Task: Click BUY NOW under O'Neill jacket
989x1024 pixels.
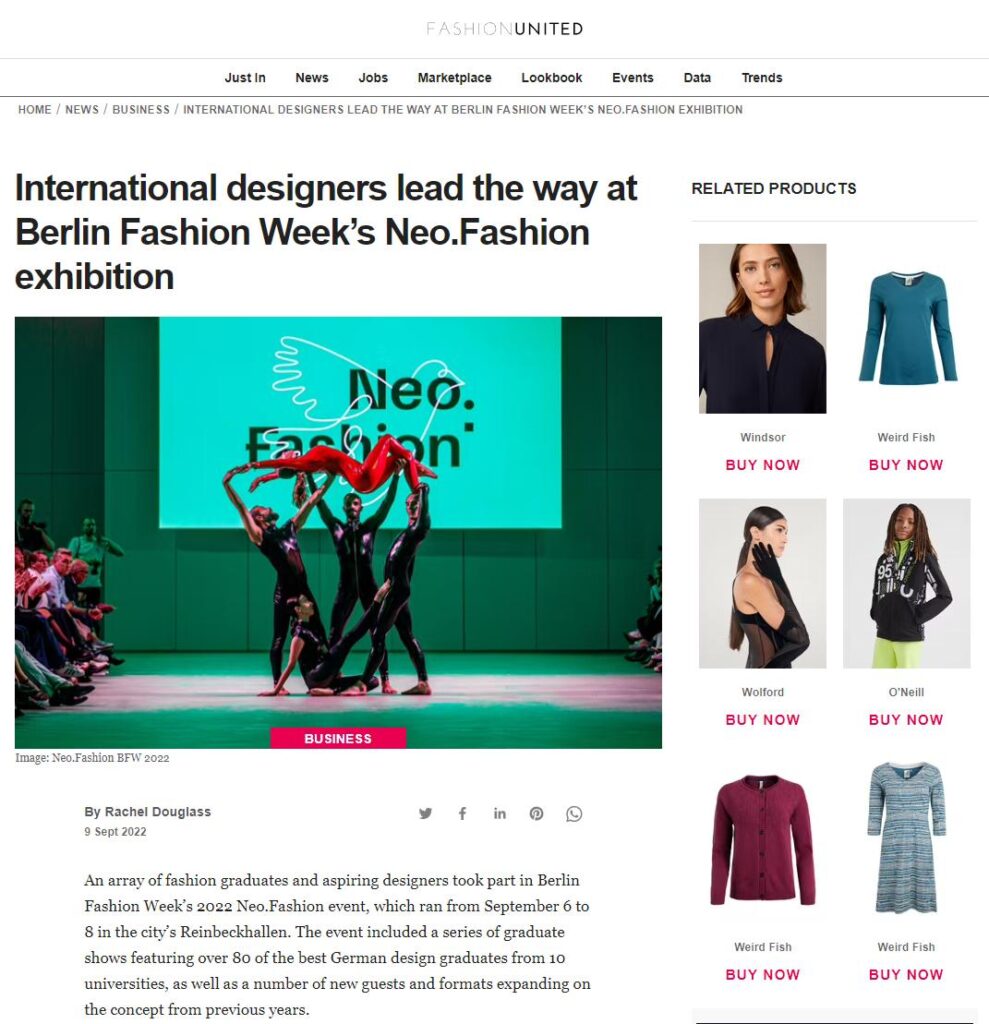Action: [906, 720]
